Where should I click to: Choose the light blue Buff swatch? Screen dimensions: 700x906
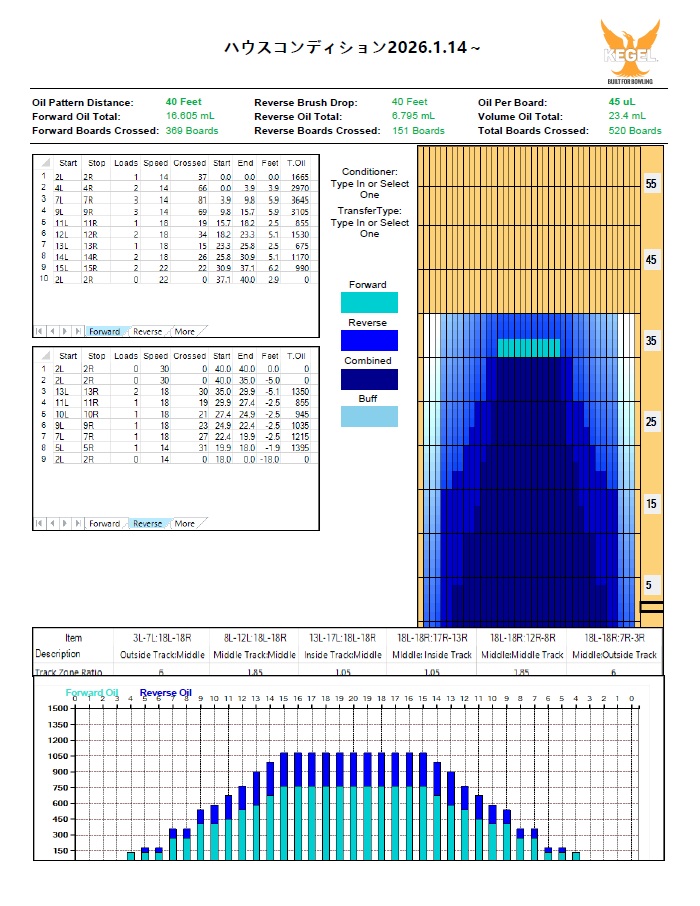[369, 417]
